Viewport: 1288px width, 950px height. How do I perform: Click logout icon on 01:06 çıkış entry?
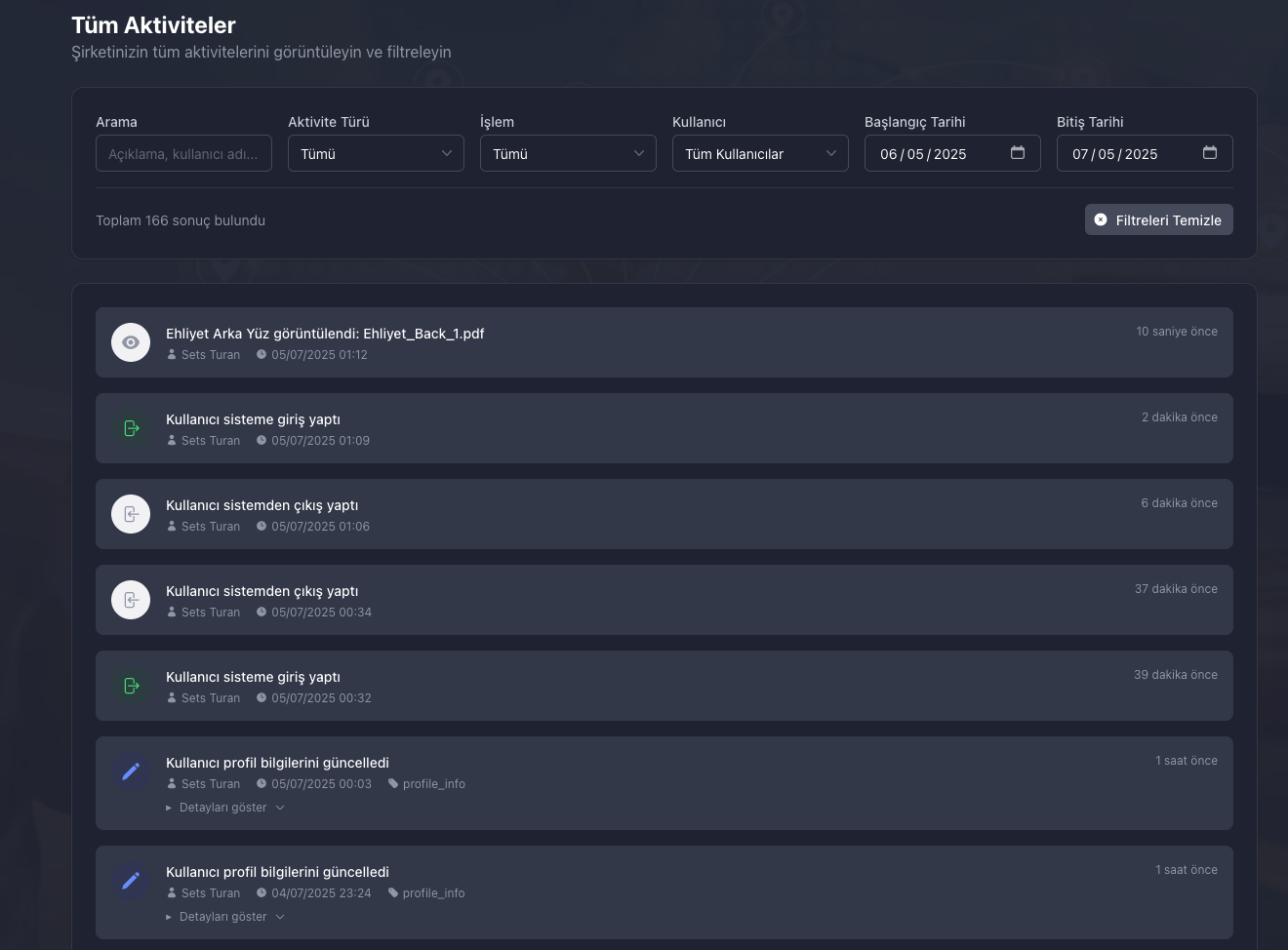(x=131, y=514)
